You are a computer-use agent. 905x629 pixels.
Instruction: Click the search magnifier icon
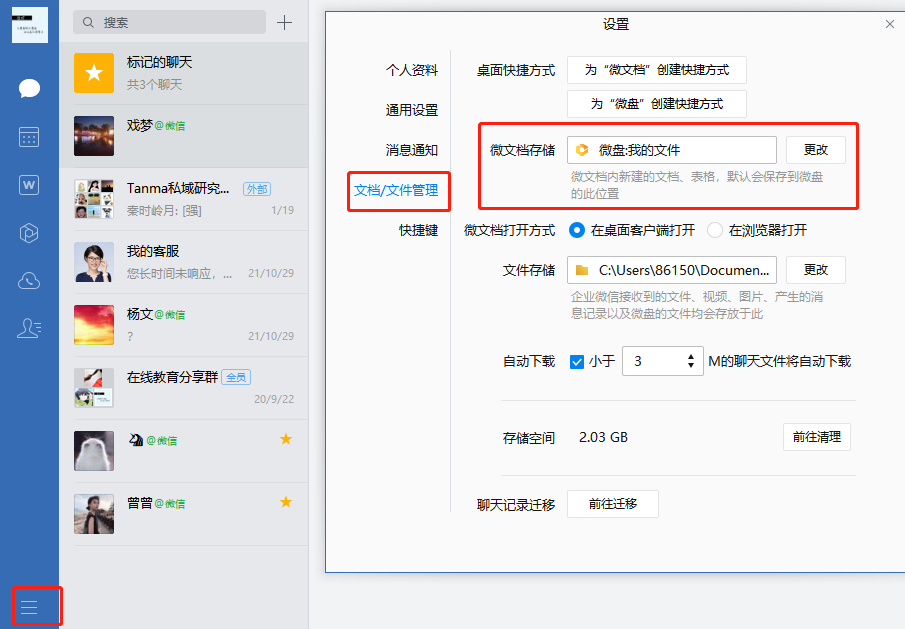click(88, 23)
